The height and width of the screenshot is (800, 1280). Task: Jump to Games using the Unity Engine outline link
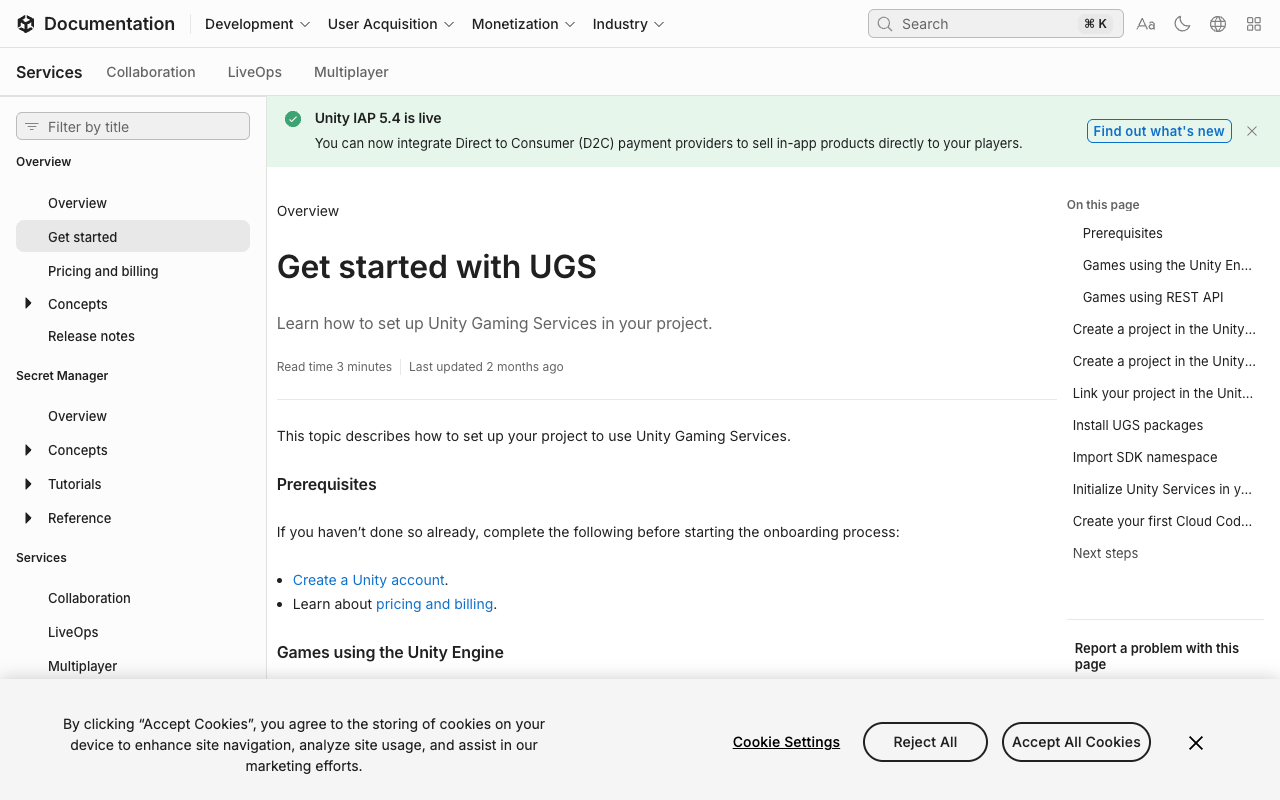1167,265
